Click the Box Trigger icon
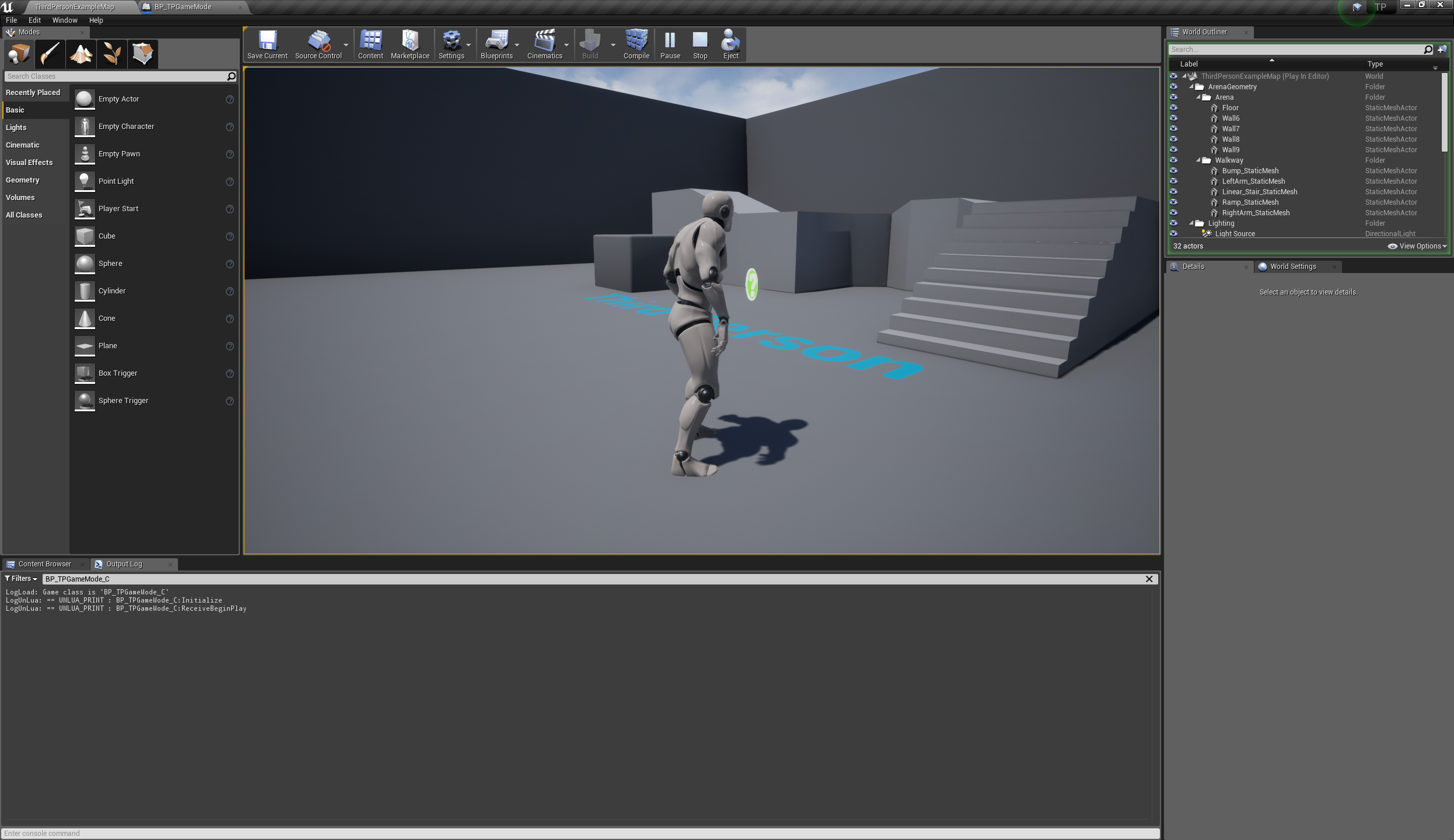 [x=85, y=373]
